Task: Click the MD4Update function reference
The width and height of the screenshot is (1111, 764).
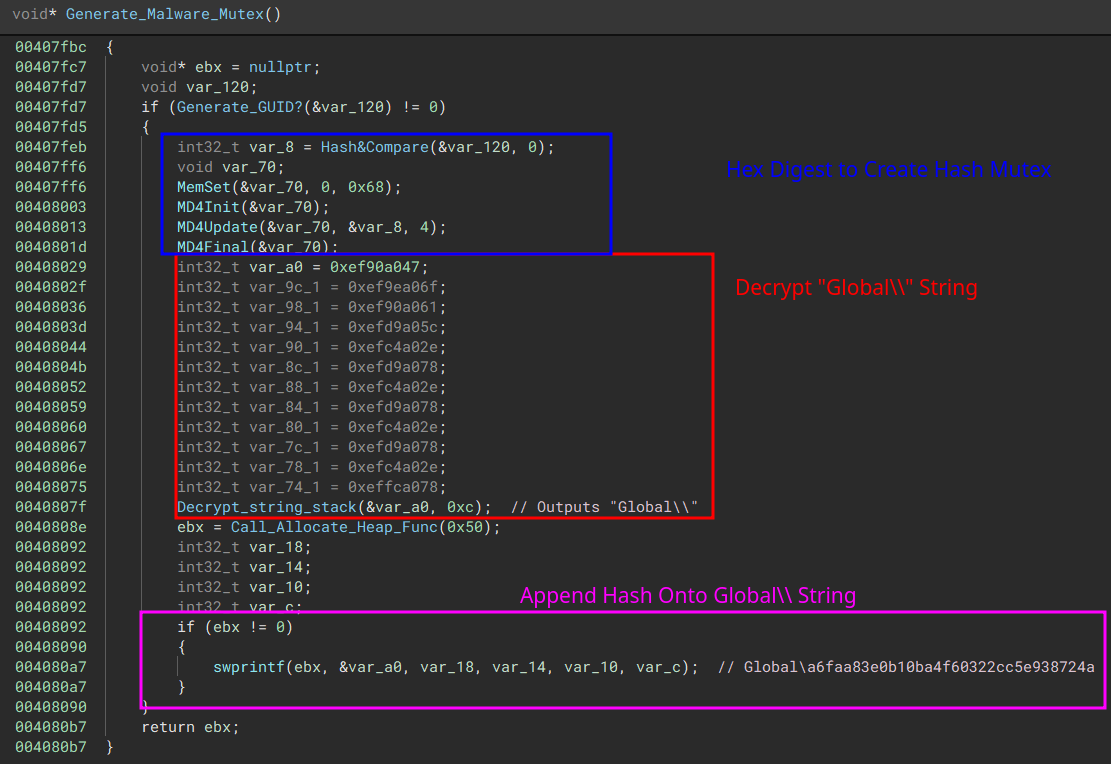Action: tap(216, 226)
